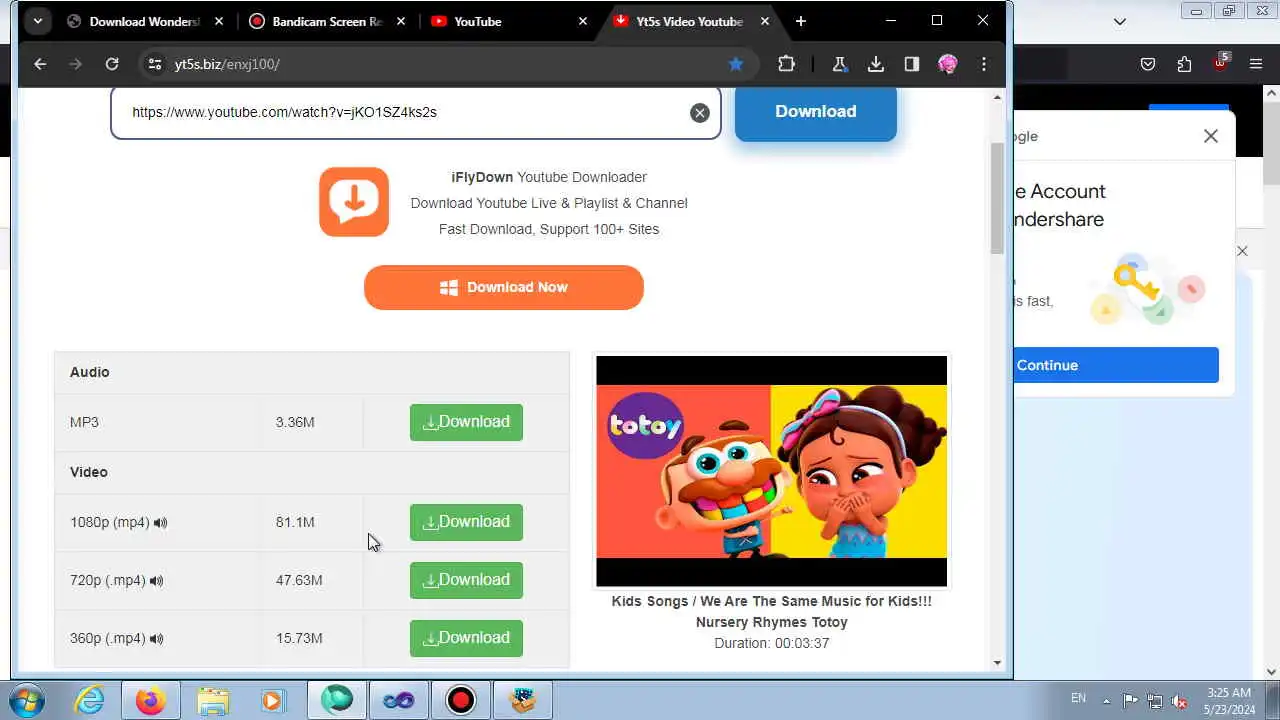Download the 360p mp4 video

tap(466, 638)
